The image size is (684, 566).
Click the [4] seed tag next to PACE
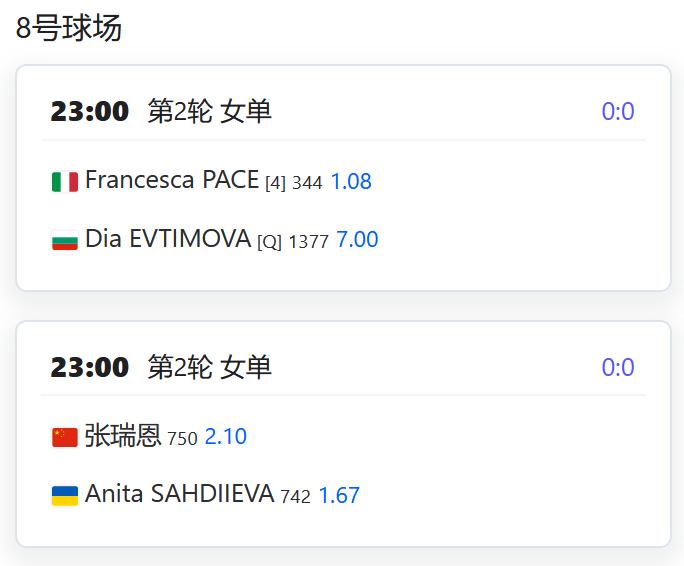click(275, 183)
